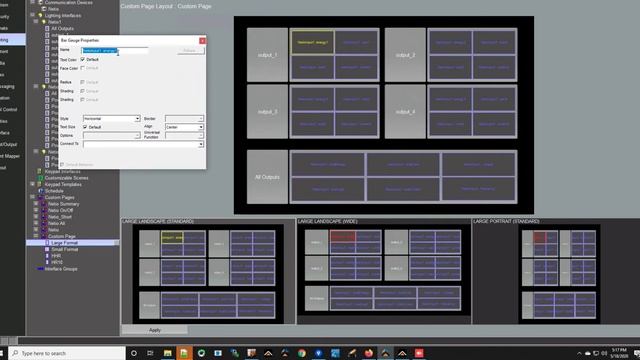The width and height of the screenshot is (640, 360).
Task: Toggle the first Shading Default checkbox
Action: (82, 91)
